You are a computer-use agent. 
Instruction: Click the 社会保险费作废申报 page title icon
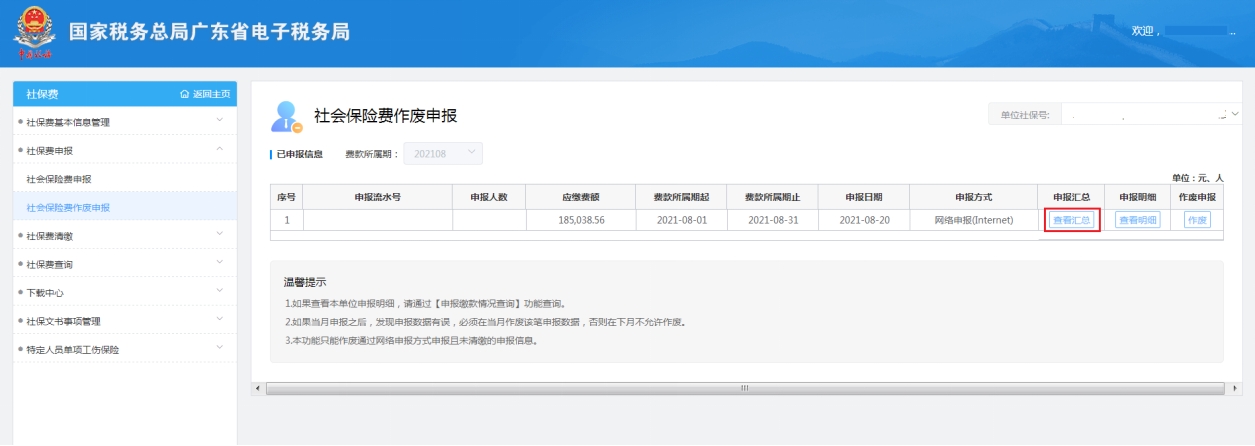coord(286,117)
